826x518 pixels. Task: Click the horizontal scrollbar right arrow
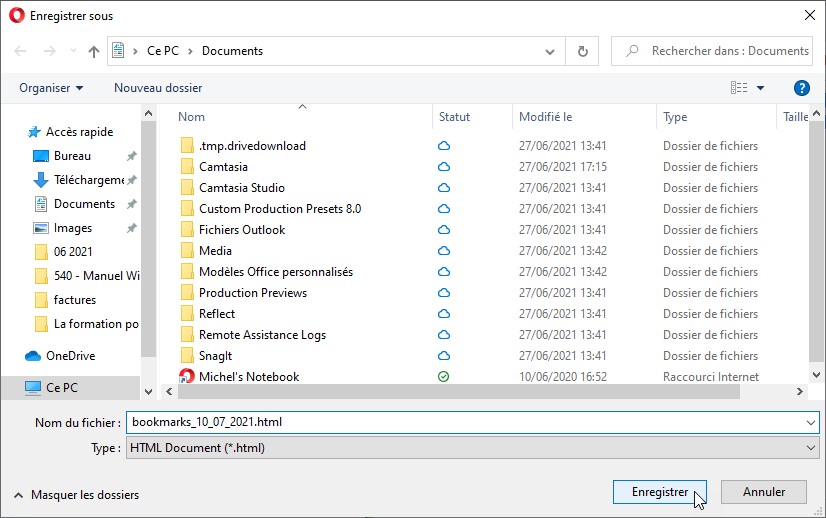[x=799, y=392]
